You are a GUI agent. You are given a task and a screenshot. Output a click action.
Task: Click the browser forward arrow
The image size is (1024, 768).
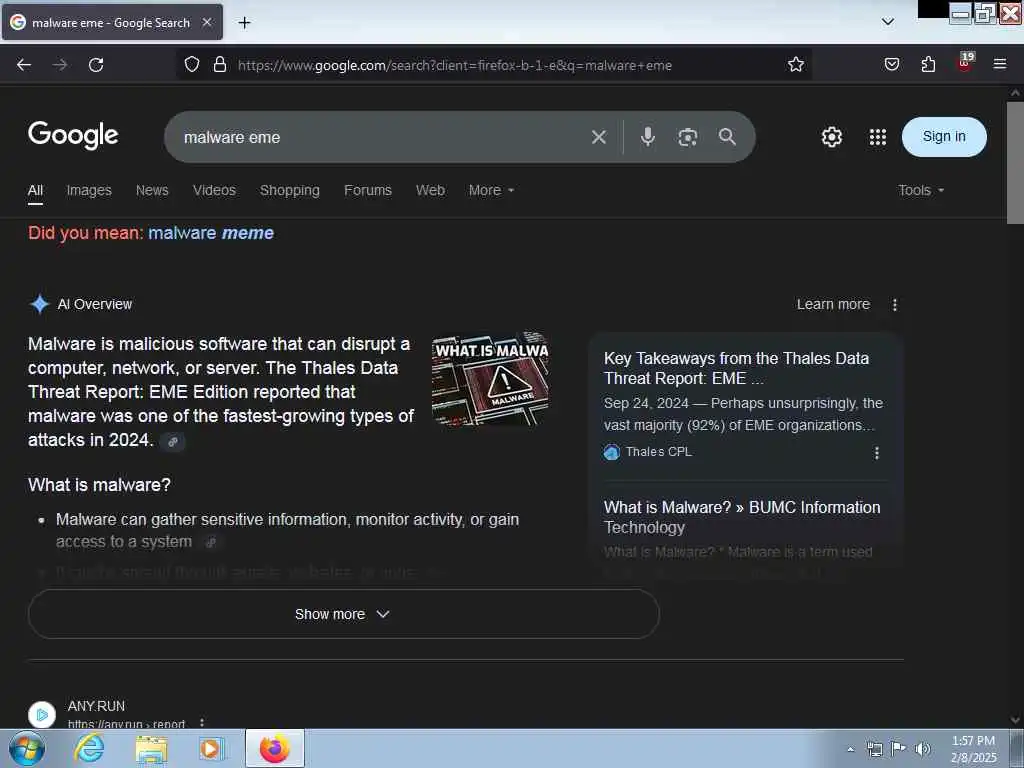(59, 65)
